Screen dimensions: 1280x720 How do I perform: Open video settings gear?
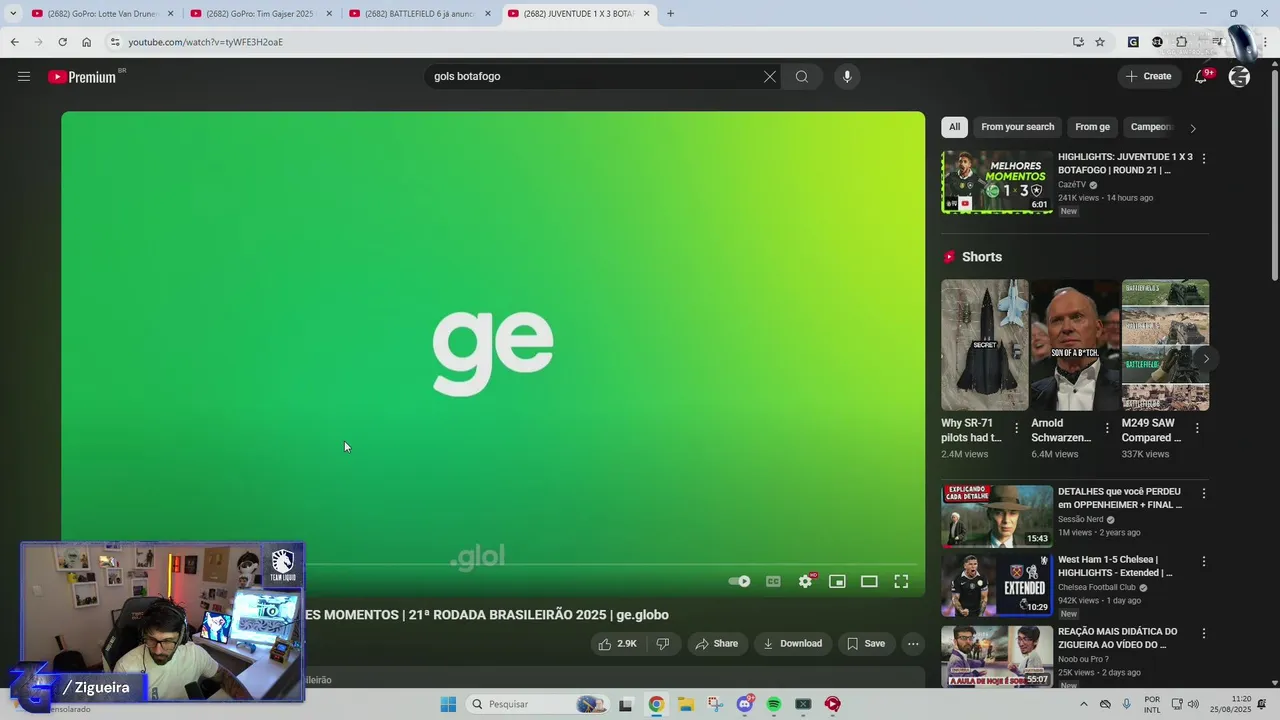coord(806,581)
